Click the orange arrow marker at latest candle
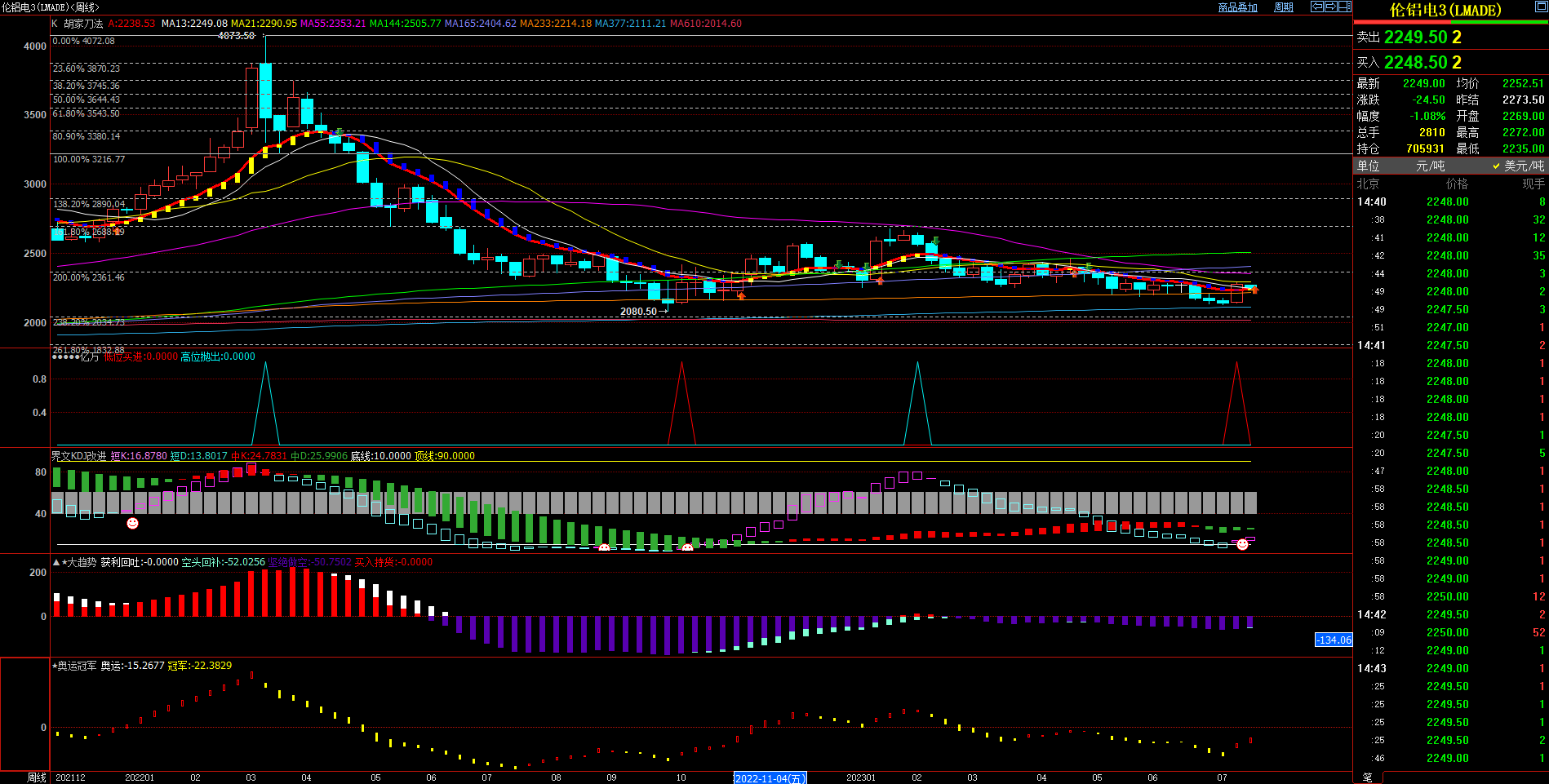1549x784 pixels. pyautogui.click(x=1254, y=290)
